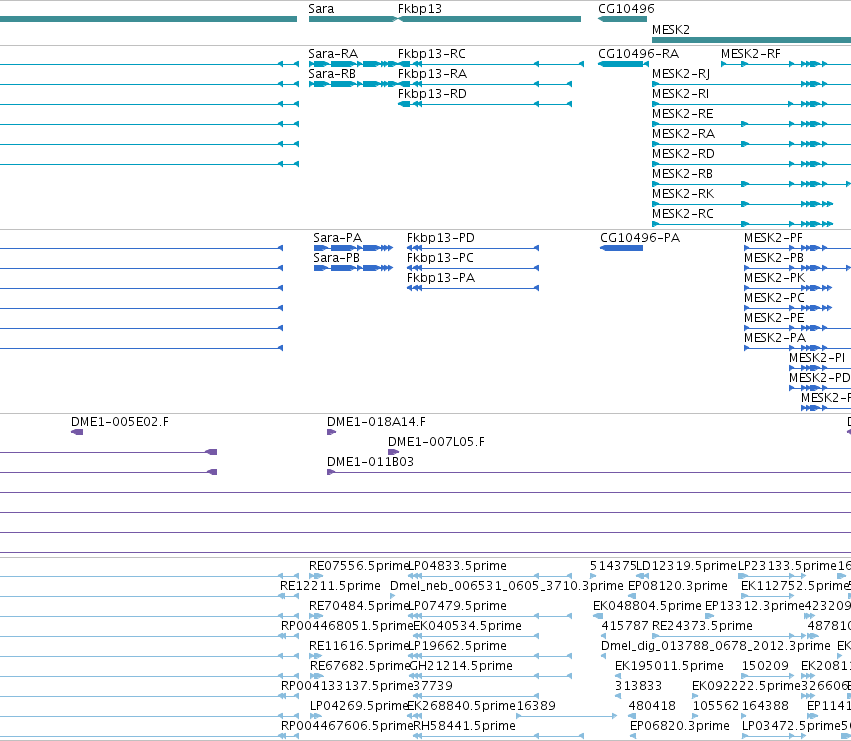851x741 pixels.
Task: Click protein label 'Fkbp13-PD'
Action: point(441,238)
